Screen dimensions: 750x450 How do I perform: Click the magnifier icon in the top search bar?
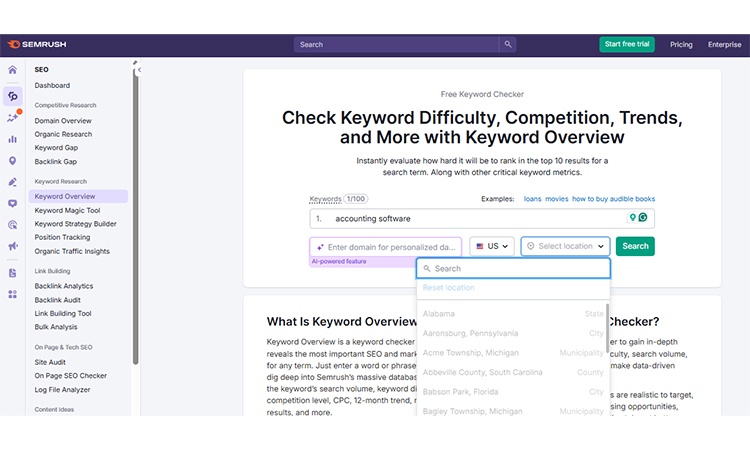507,44
